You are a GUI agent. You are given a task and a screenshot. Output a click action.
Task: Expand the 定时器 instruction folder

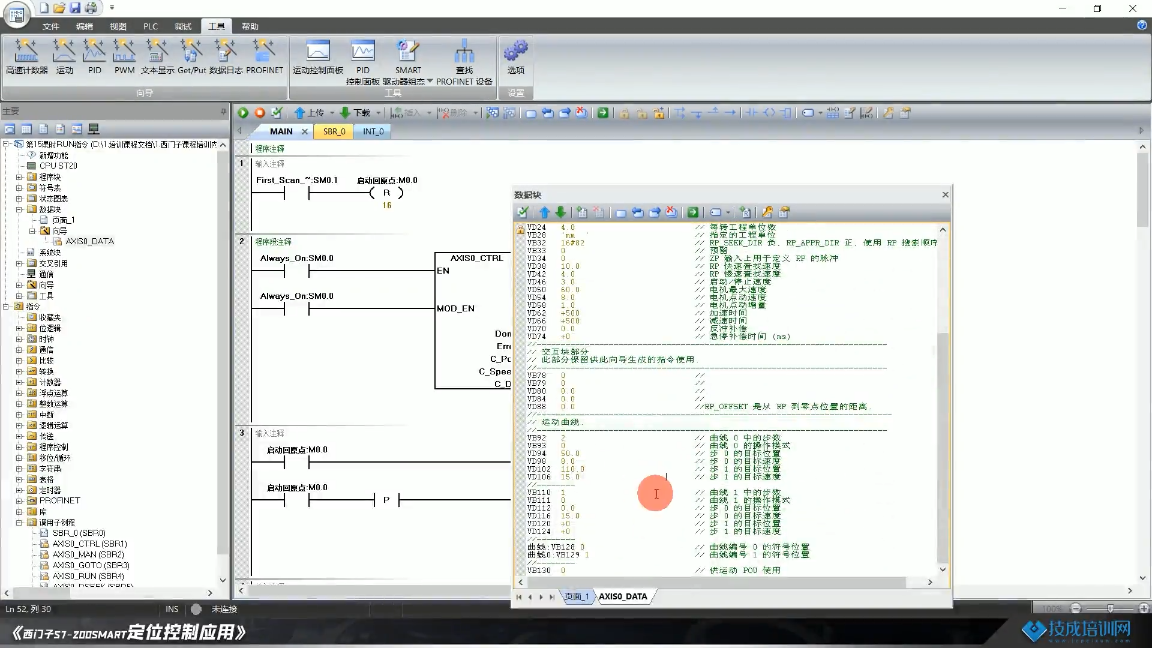point(19,490)
